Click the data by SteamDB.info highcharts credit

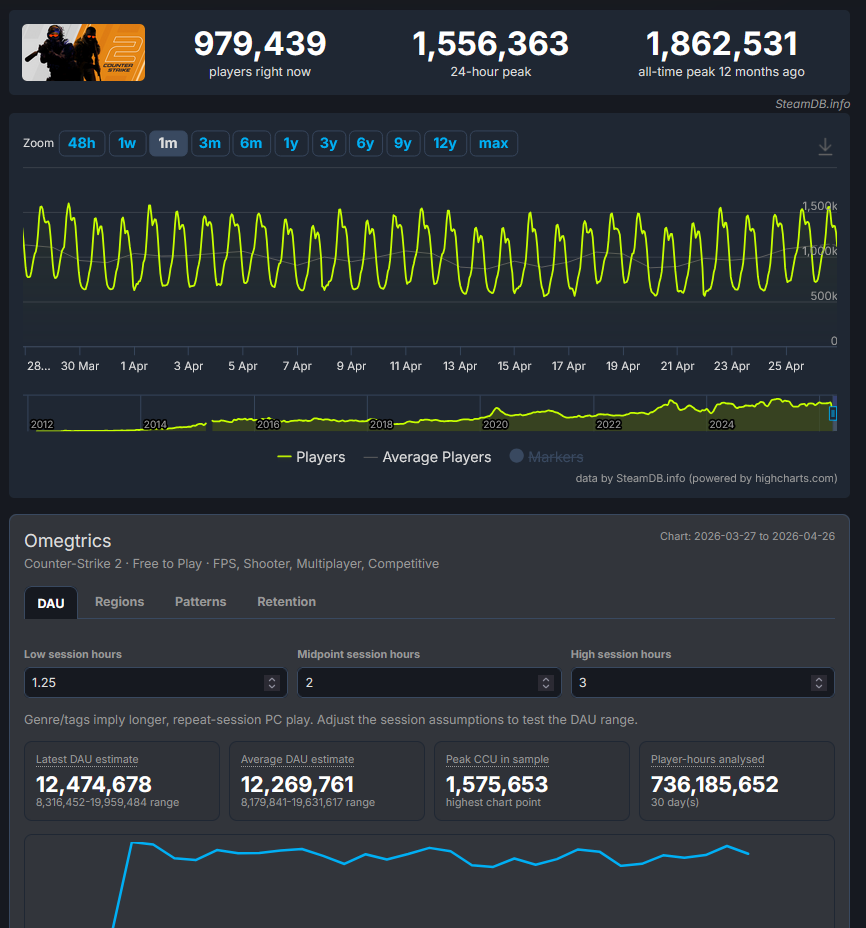pyautogui.click(x=706, y=478)
